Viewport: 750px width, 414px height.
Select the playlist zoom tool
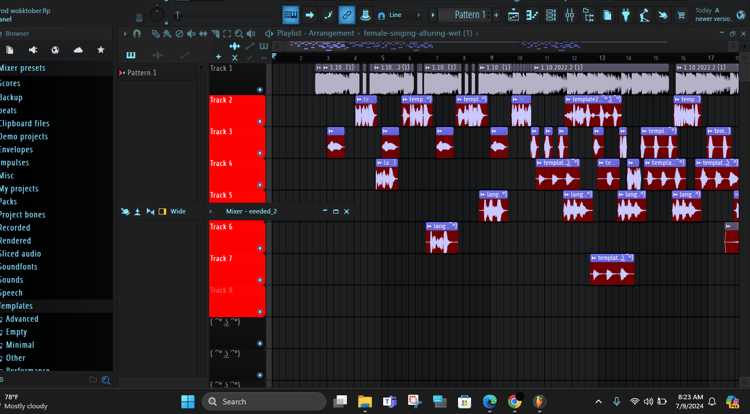tap(238, 33)
